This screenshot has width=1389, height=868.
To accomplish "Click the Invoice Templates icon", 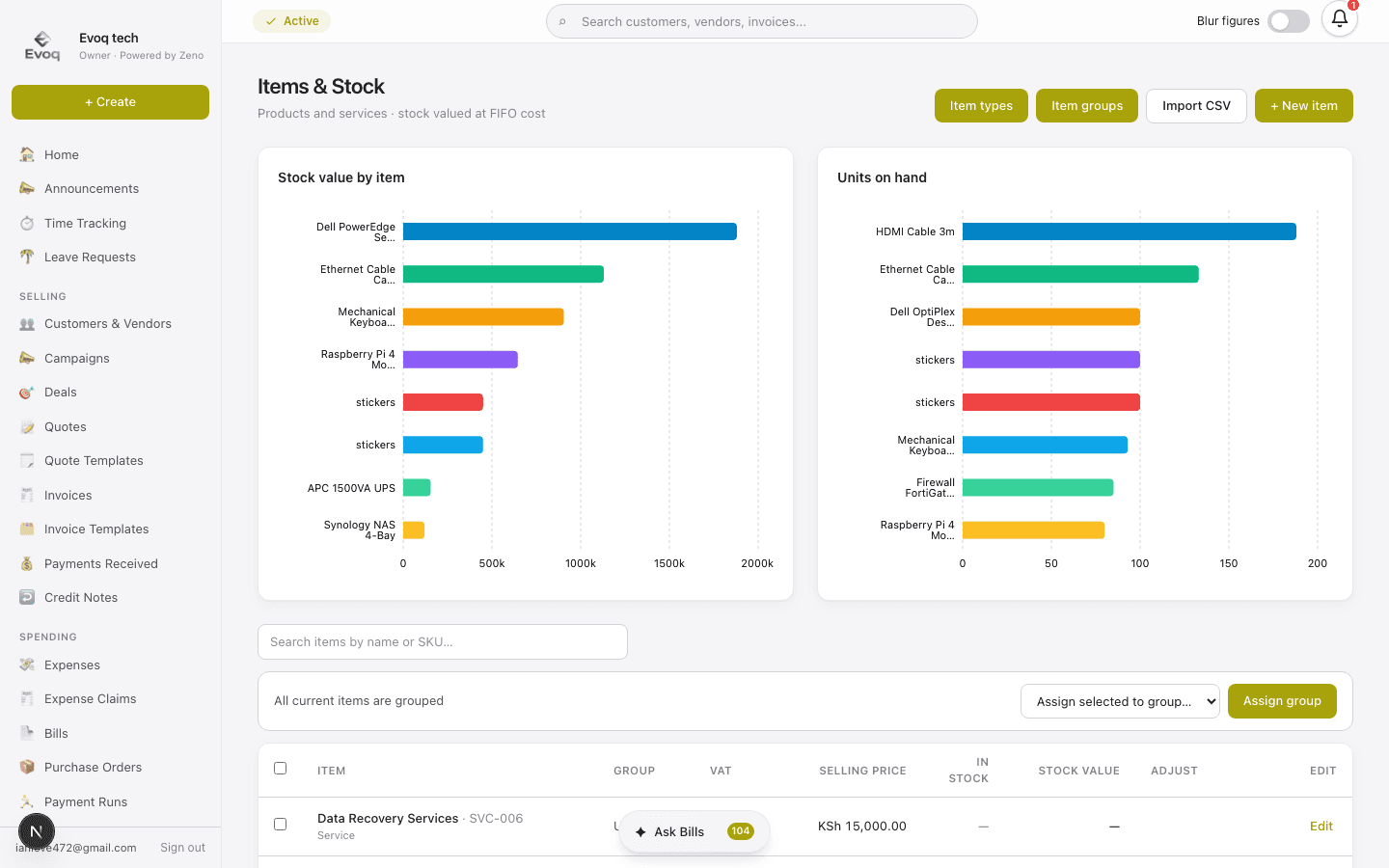I will click(27, 529).
